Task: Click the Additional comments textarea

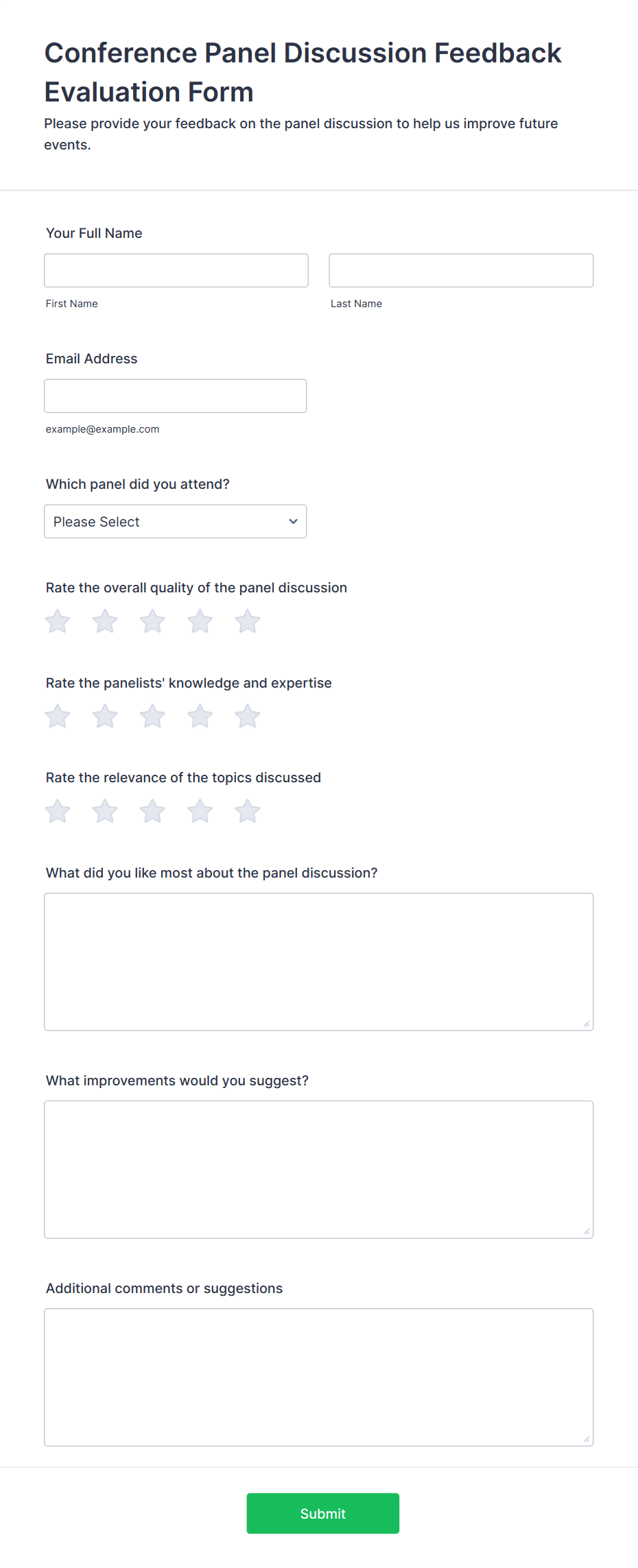Action: click(x=318, y=1377)
